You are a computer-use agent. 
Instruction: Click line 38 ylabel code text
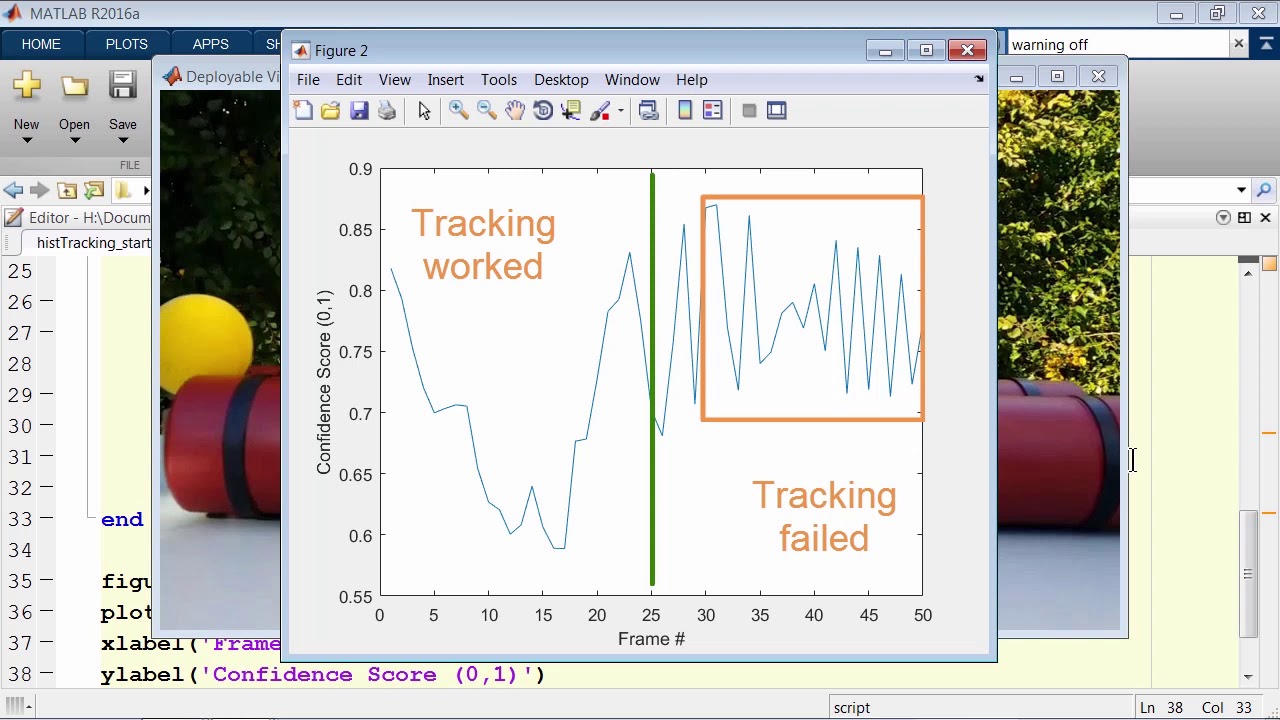tap(323, 675)
